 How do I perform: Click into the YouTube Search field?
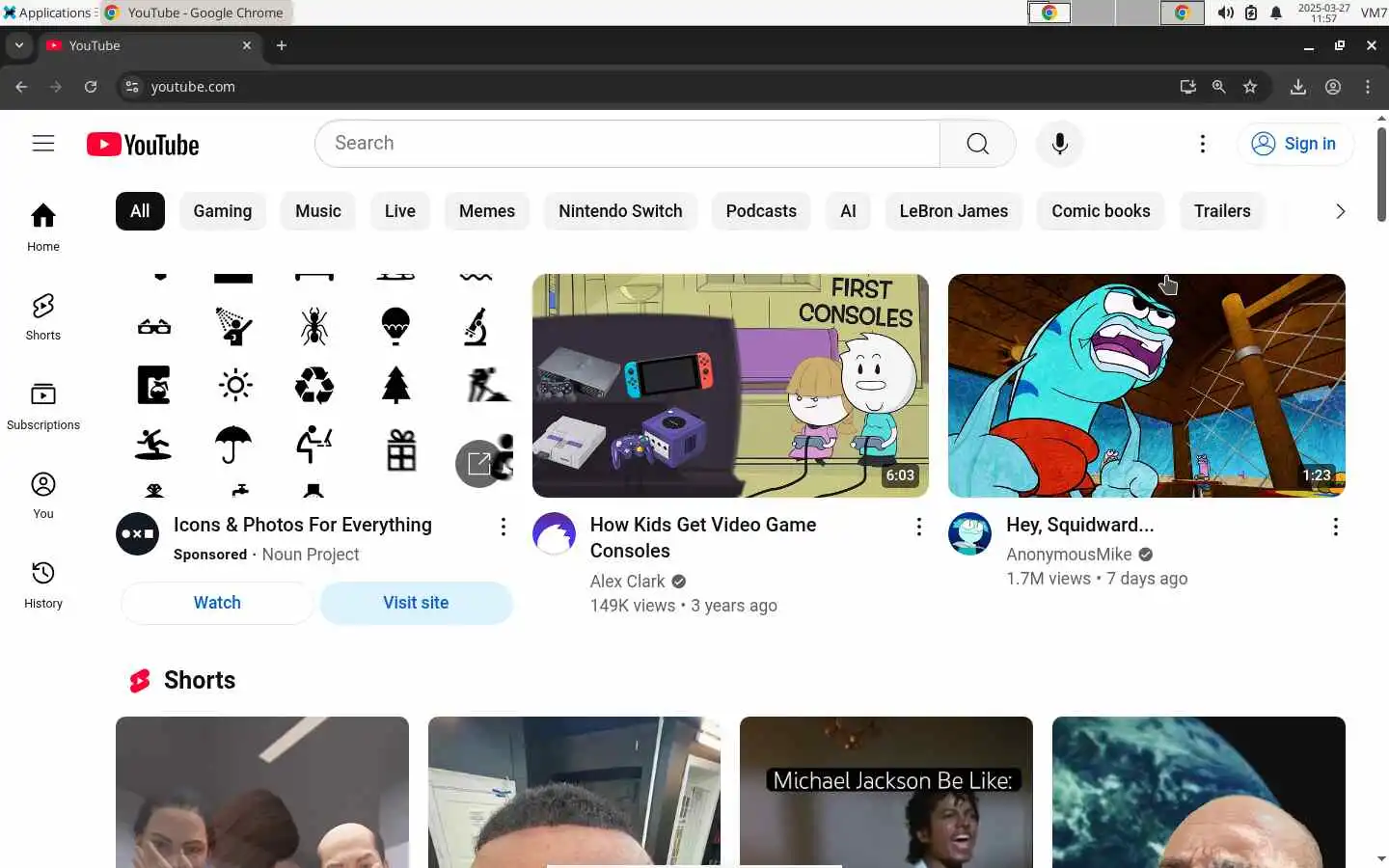pyautogui.click(x=627, y=144)
